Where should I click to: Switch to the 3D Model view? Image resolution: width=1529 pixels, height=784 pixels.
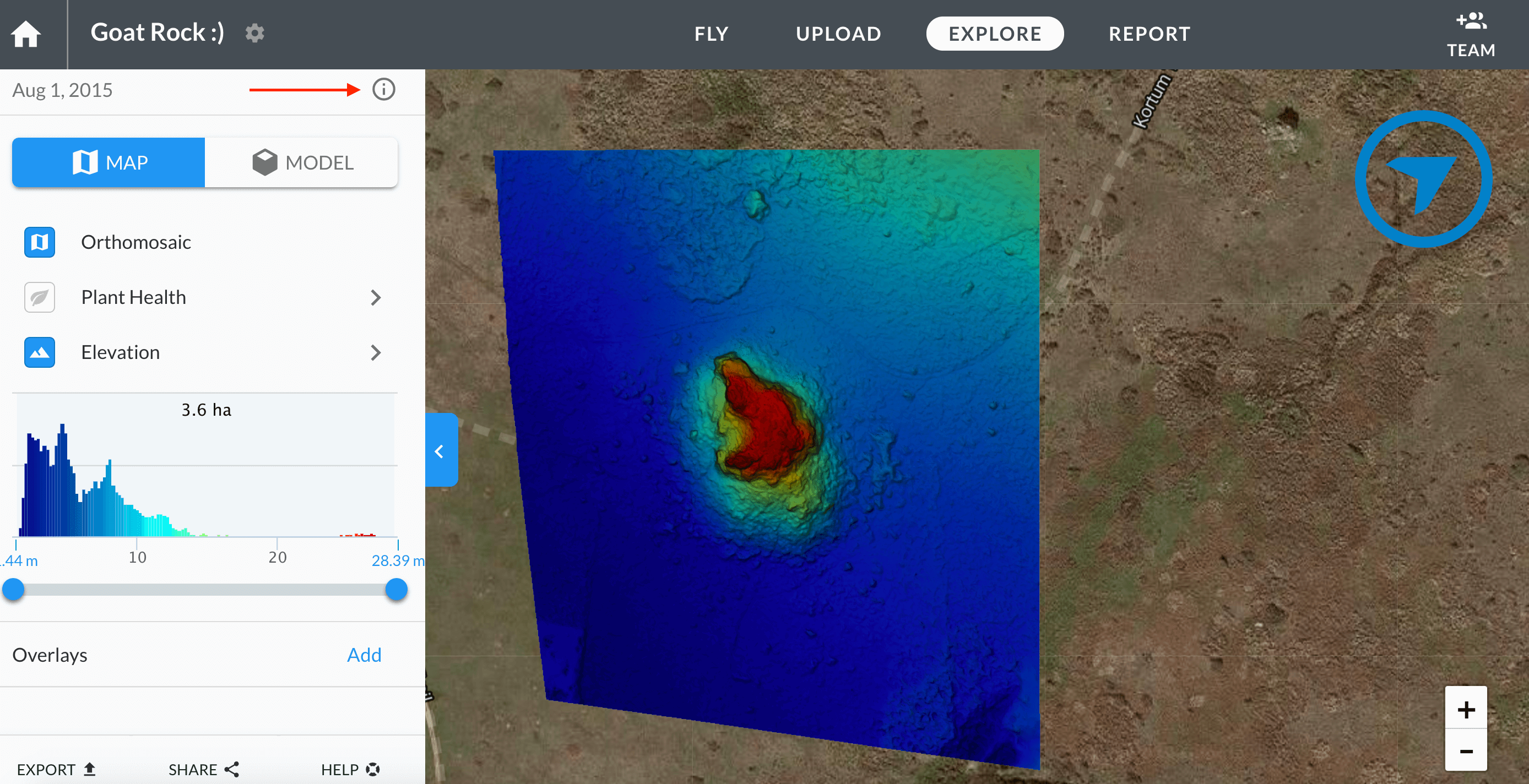[x=301, y=162]
